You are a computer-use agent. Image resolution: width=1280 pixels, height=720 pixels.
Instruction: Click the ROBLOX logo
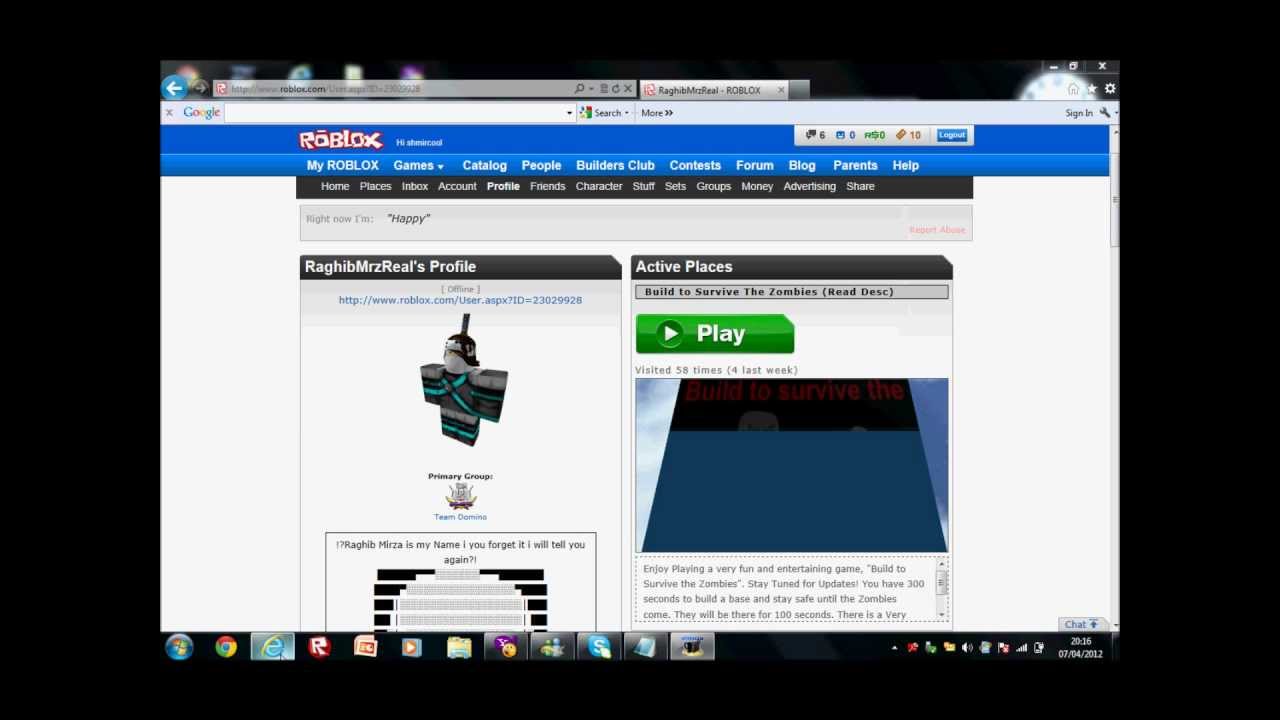pyautogui.click(x=341, y=140)
